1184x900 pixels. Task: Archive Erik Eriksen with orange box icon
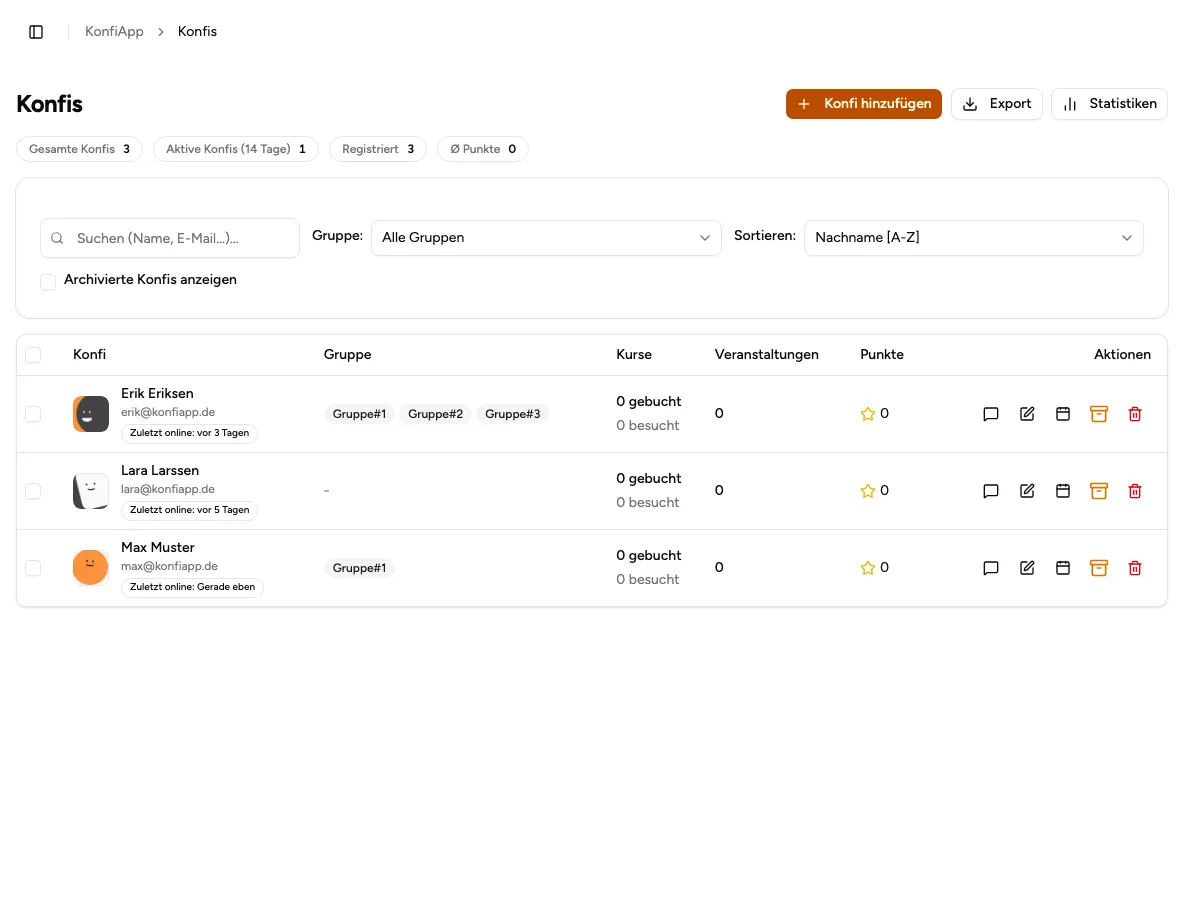(1099, 414)
